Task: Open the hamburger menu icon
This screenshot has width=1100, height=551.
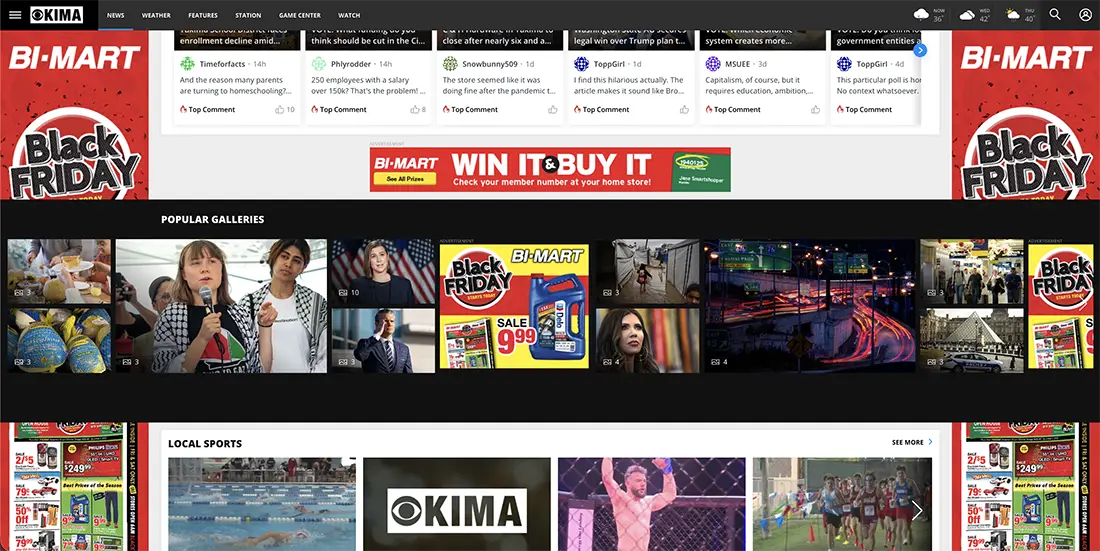Action: coord(15,15)
